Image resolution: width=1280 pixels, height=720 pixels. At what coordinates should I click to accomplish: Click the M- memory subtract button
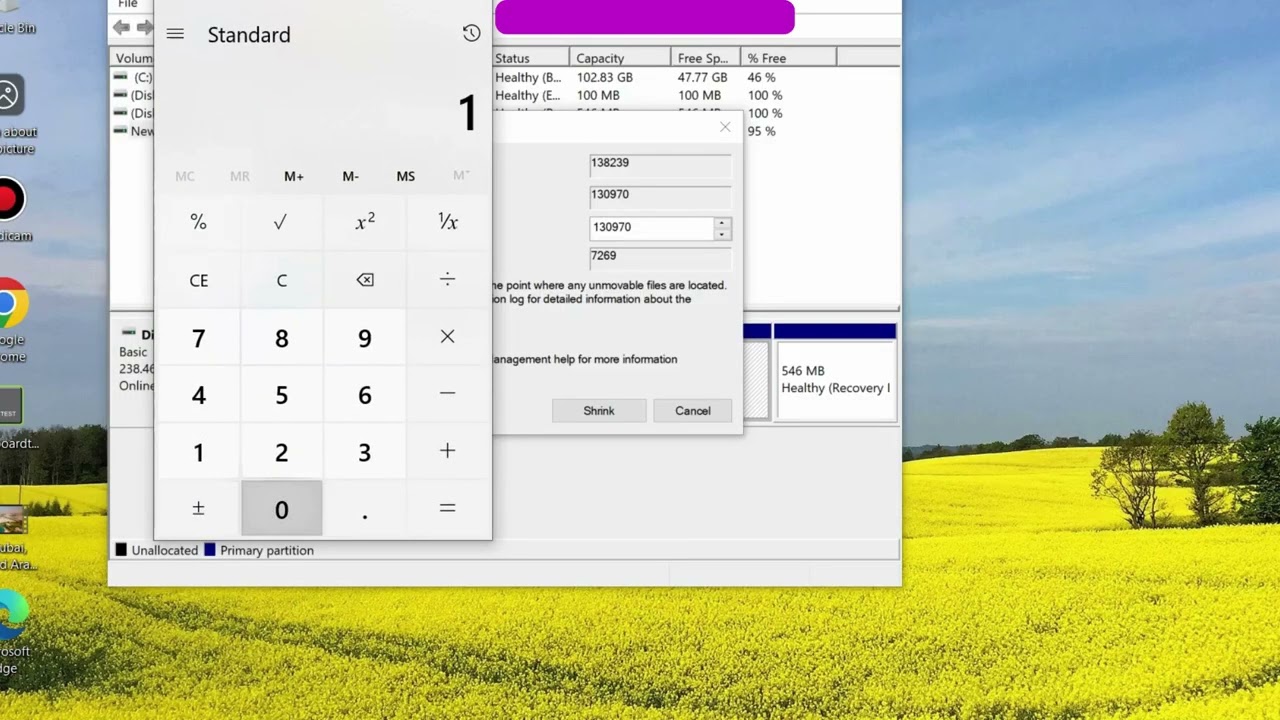point(350,176)
